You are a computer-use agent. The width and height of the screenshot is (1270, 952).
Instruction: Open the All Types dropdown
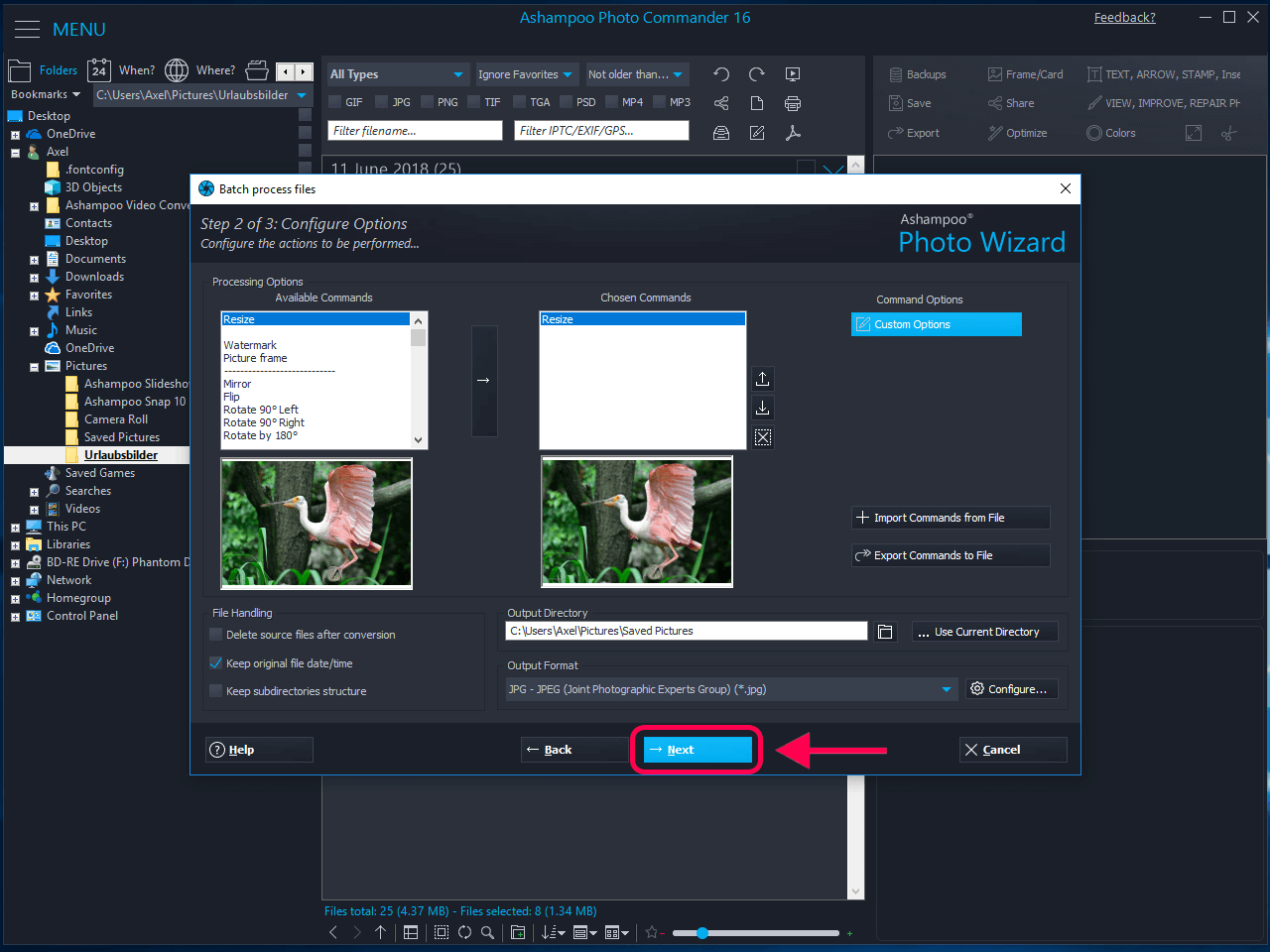[397, 74]
